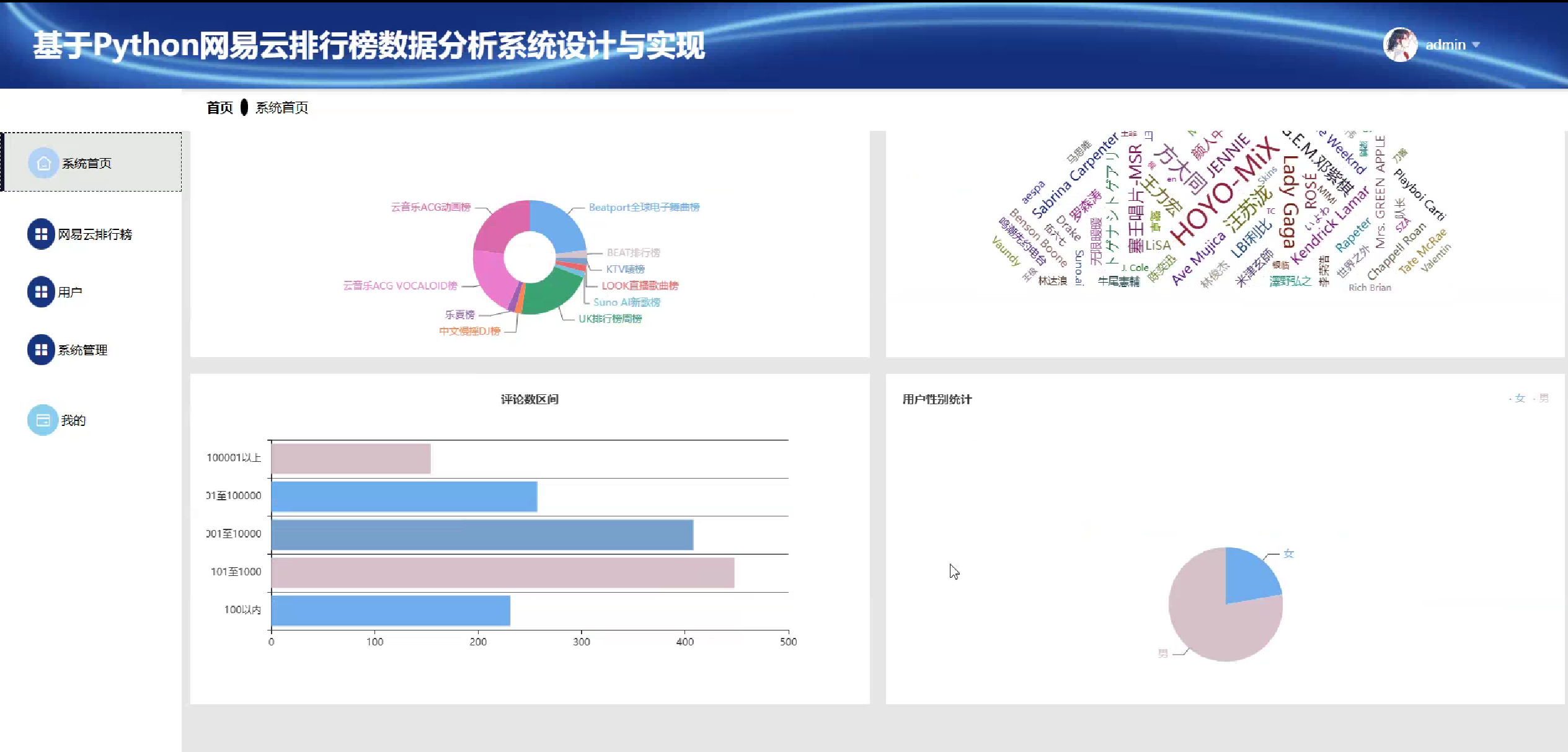The height and width of the screenshot is (752, 1568).
Task: Click the 我的 card icon in the sidebar
Action: pos(43,420)
